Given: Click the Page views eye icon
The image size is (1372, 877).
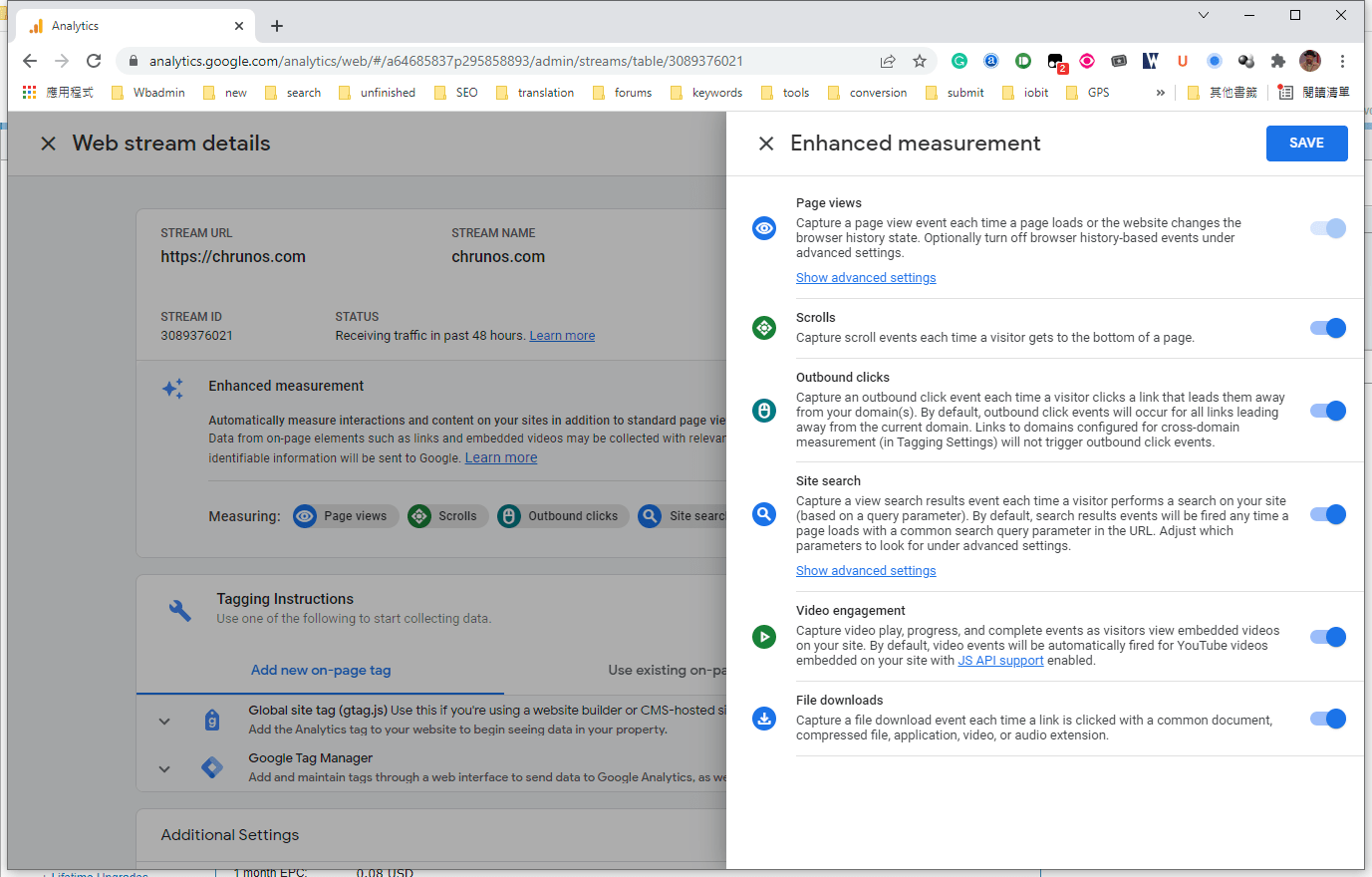Looking at the screenshot, I should pos(764,228).
